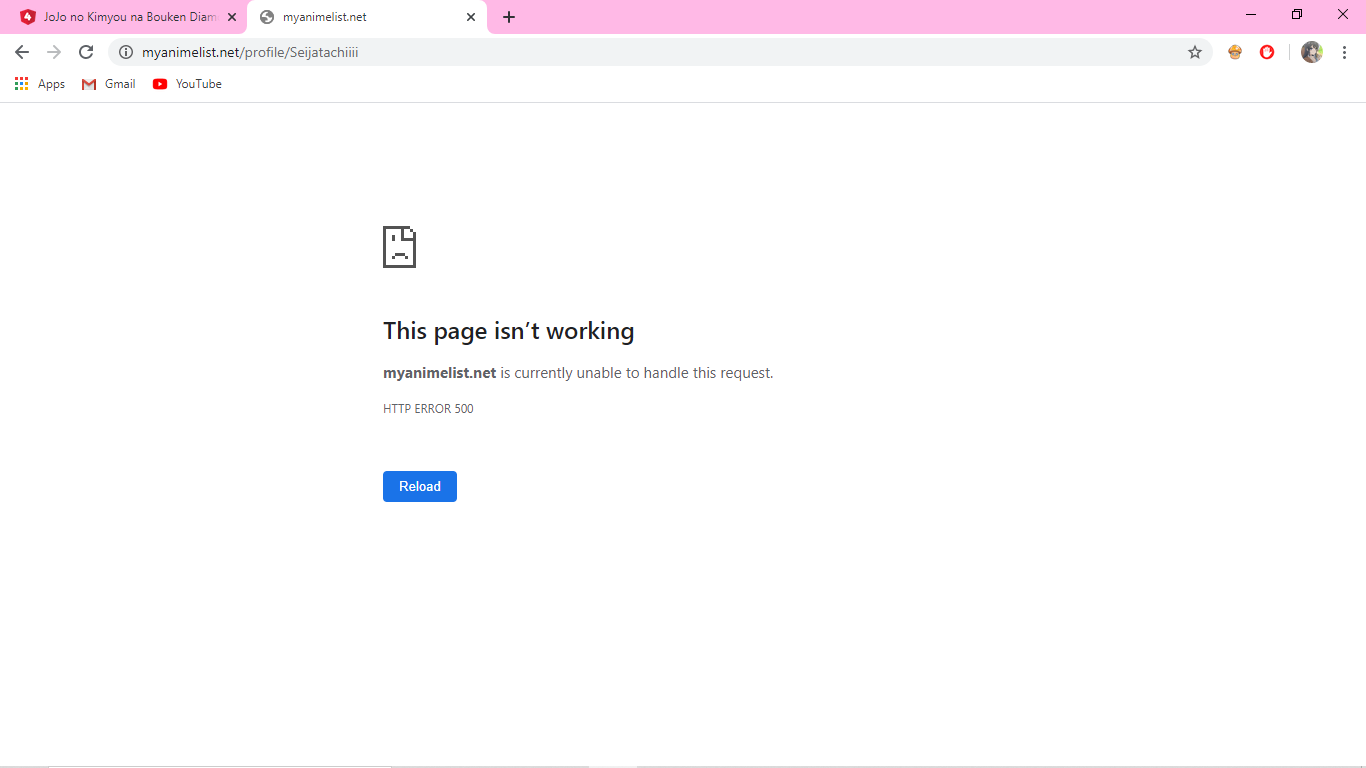Open the Gmail bookmark
This screenshot has width=1366, height=768.
point(109,84)
